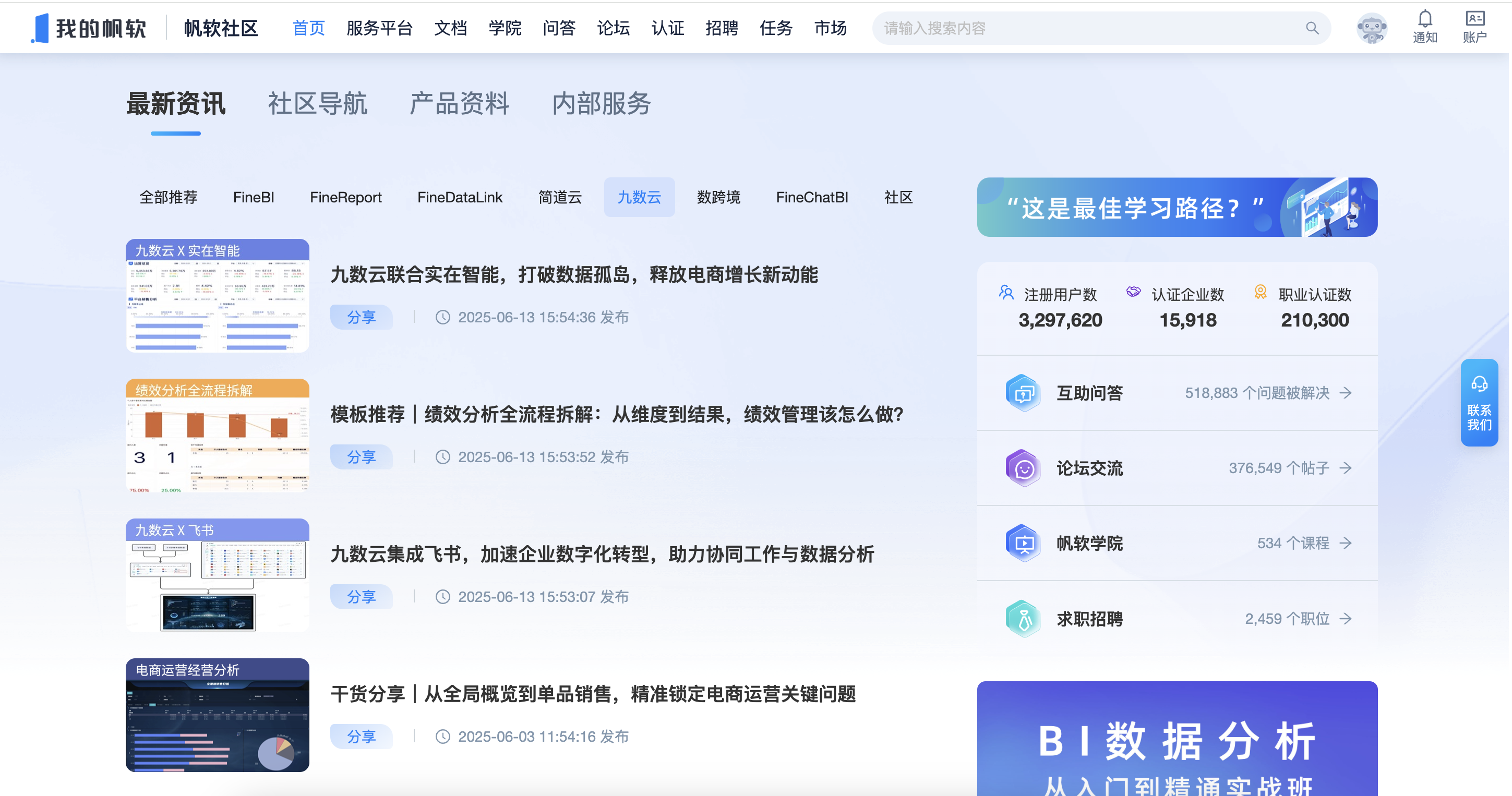
Task: Open article 干货分享｜从全局概览到单品销售
Action: 593,693
